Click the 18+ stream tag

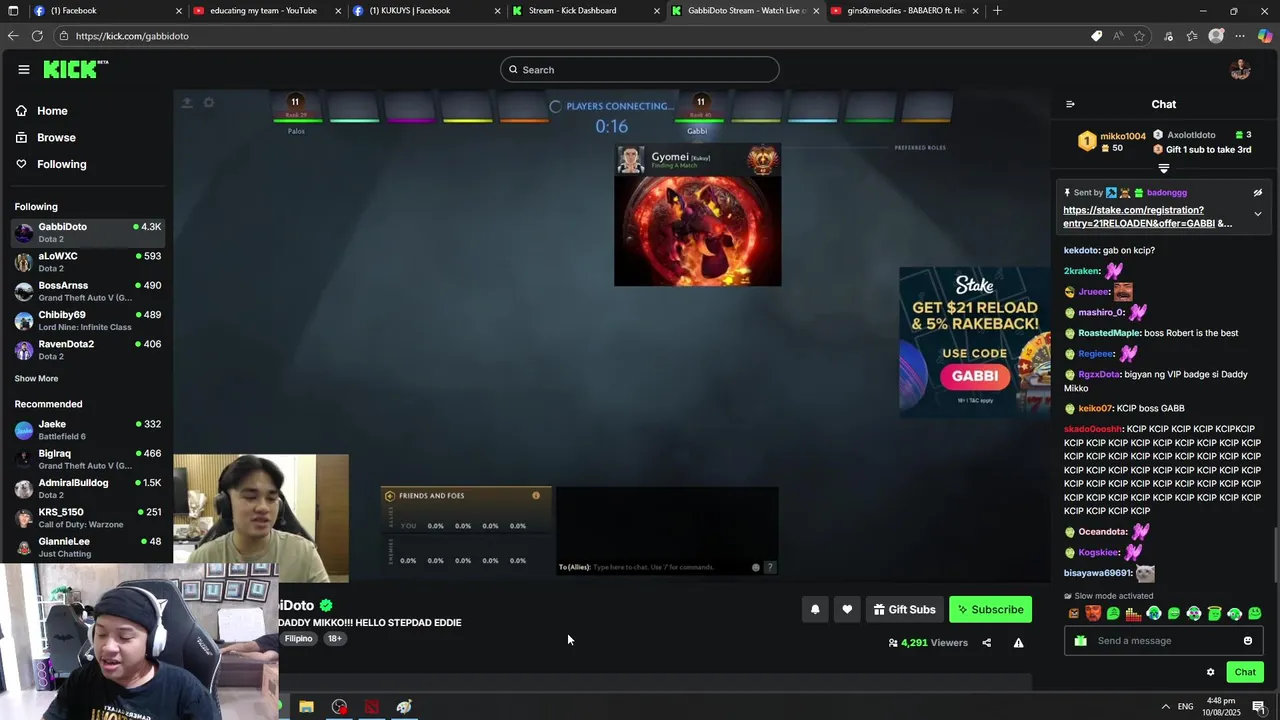[x=334, y=639]
